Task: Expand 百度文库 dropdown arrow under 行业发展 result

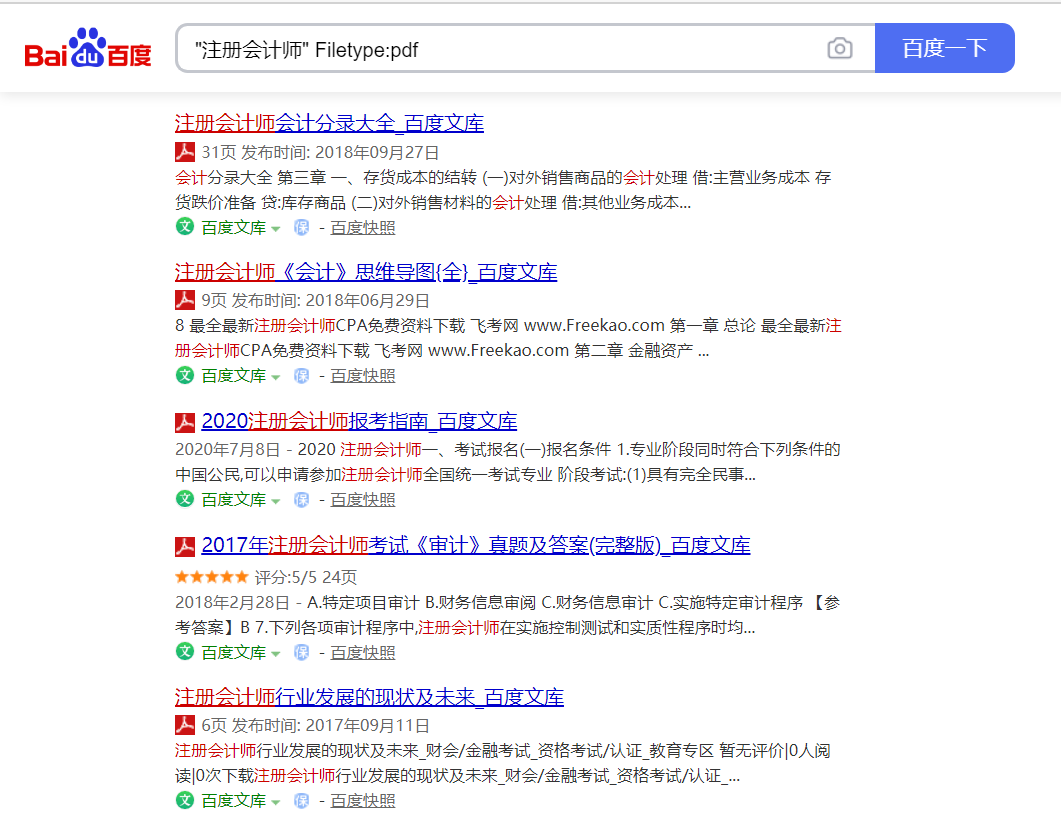Action: (x=275, y=803)
